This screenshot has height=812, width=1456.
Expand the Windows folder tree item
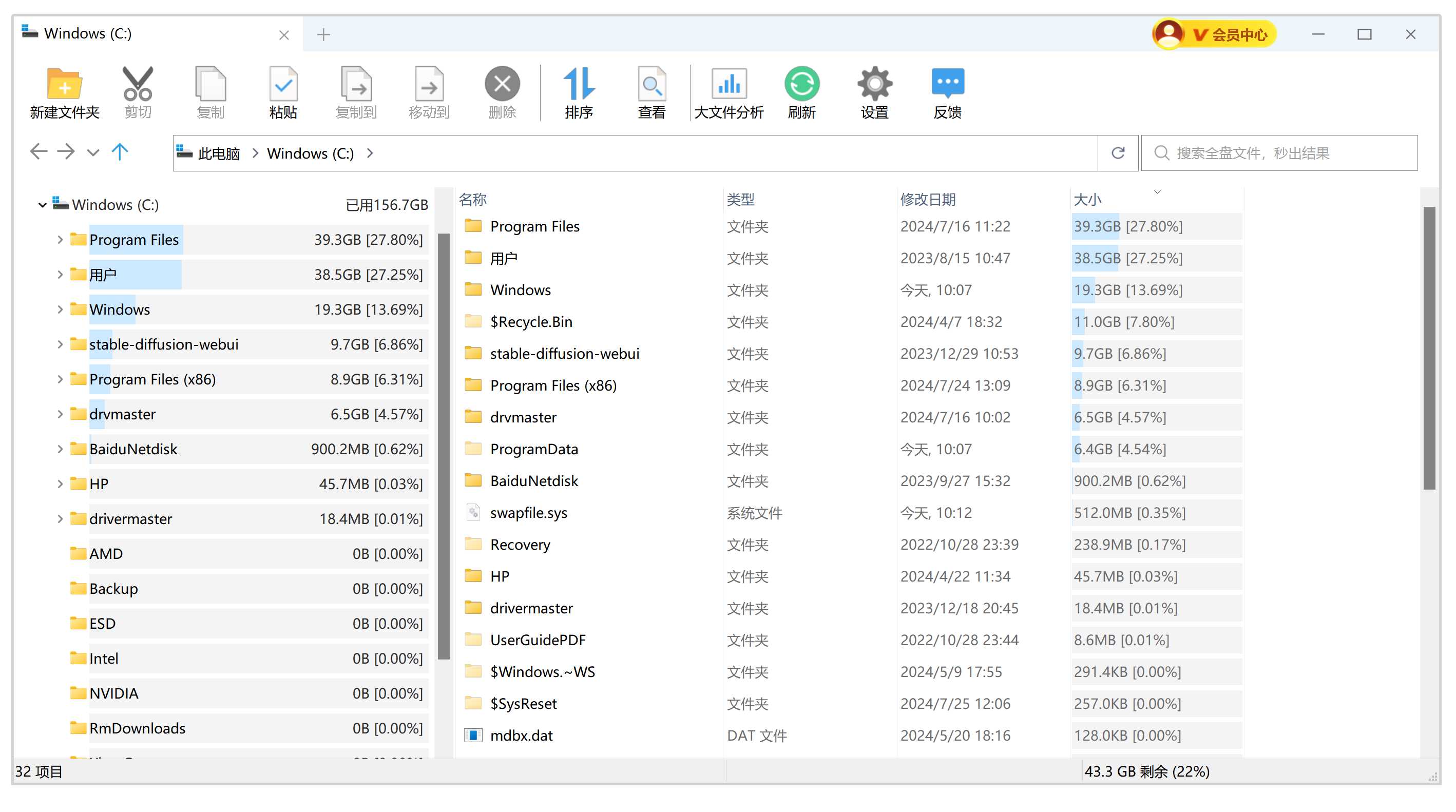click(58, 308)
